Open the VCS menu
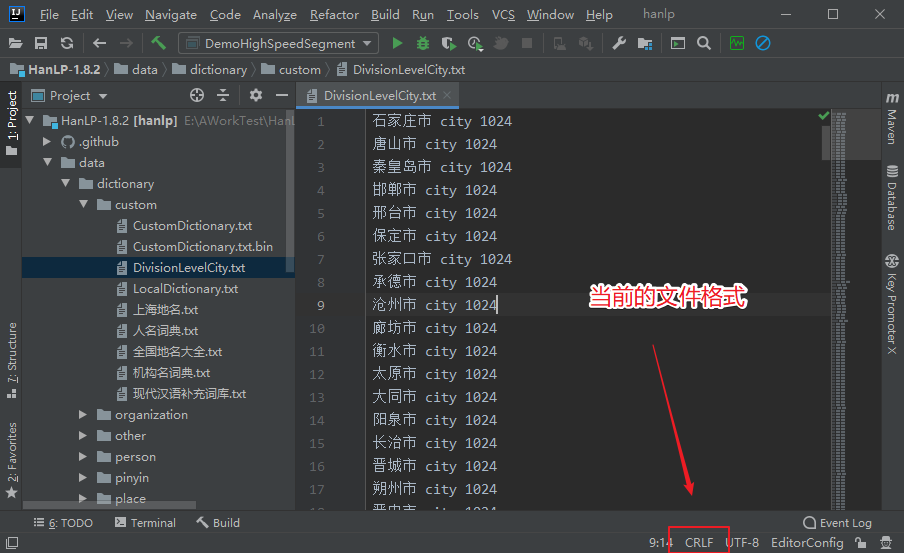This screenshot has height=553, width=904. click(x=503, y=15)
